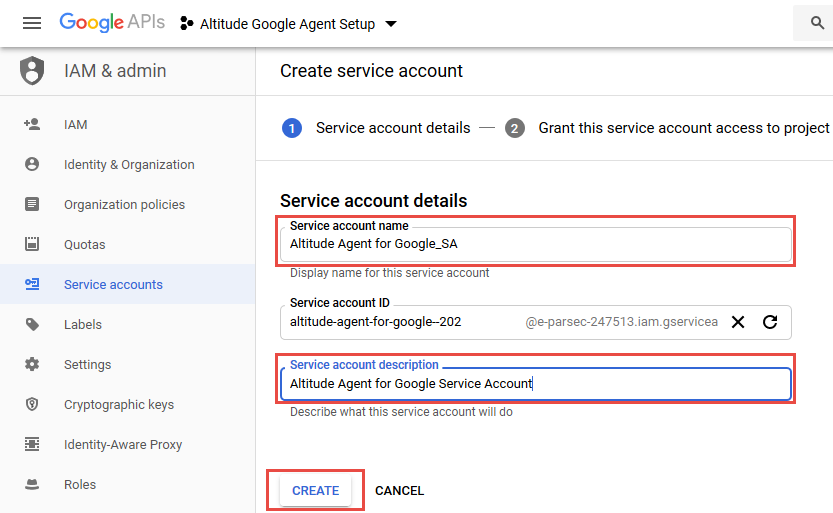Click the search magnifier icon

[x=812, y=23]
